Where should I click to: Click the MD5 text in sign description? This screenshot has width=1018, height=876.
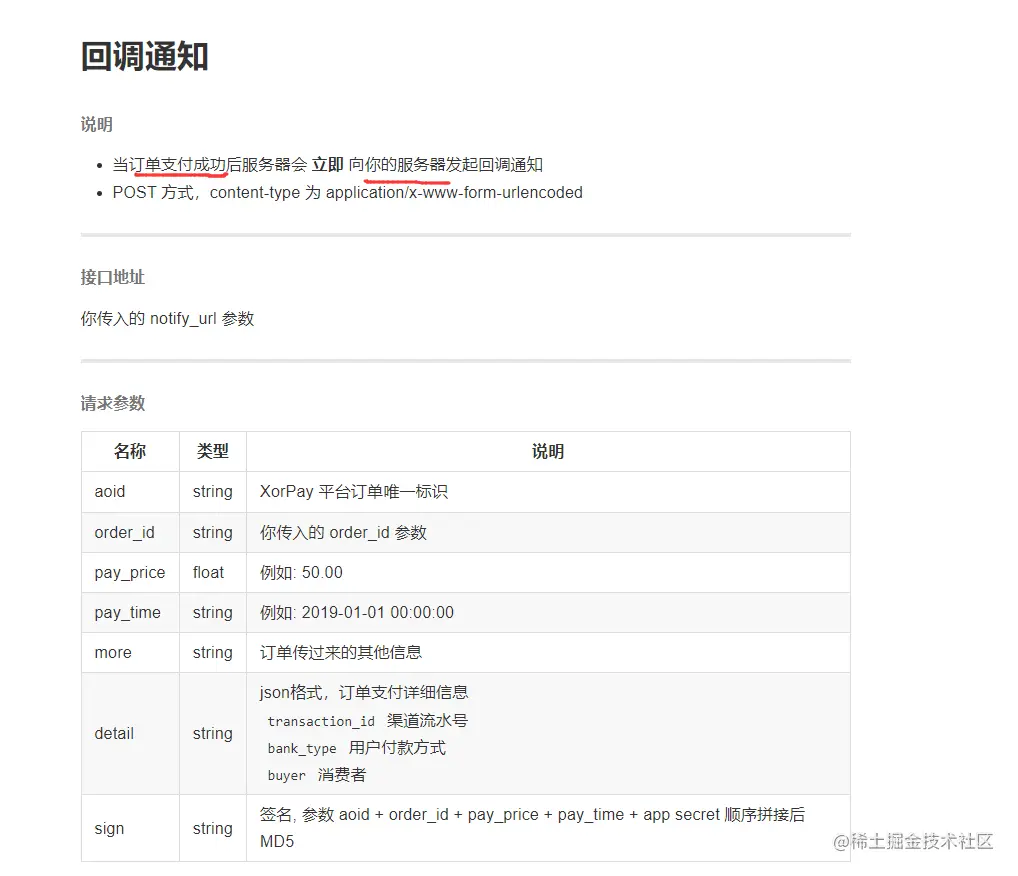click(x=277, y=842)
